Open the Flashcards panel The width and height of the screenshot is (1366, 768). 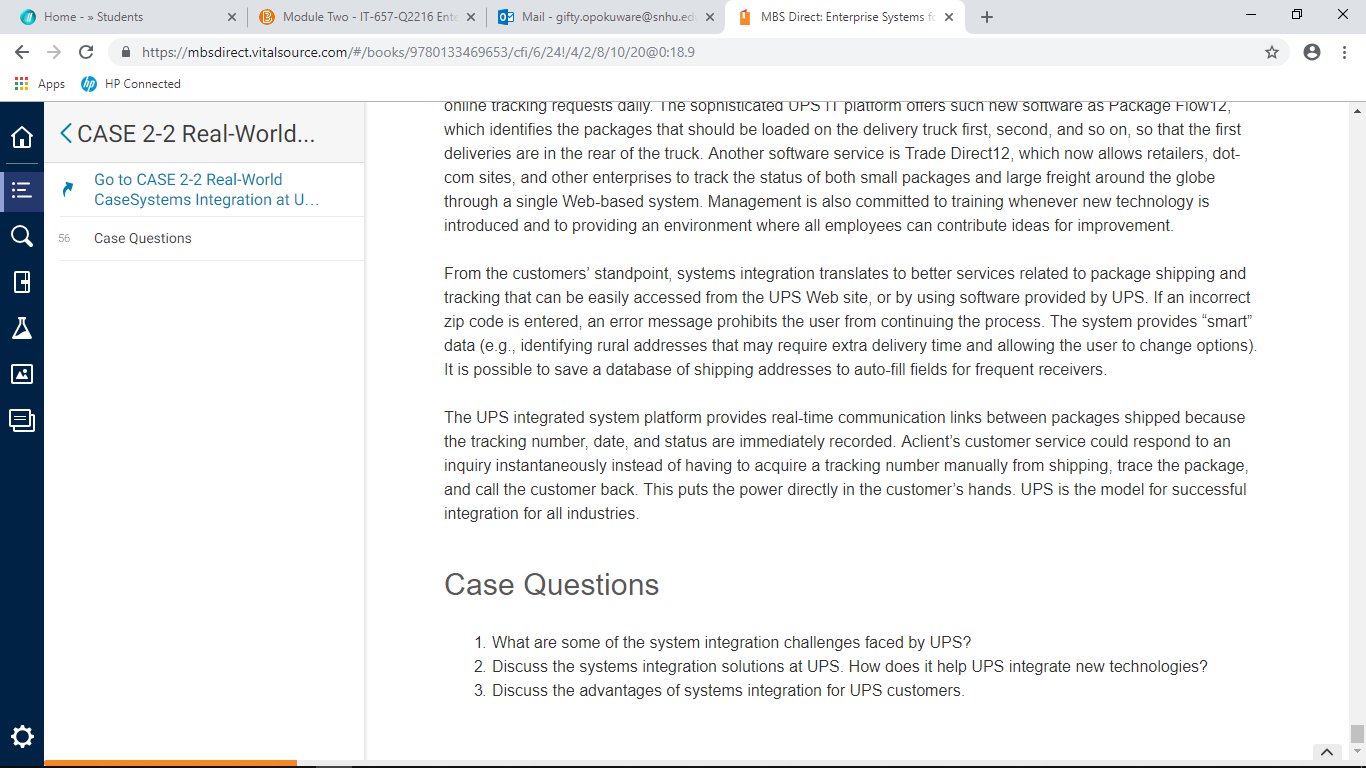[22, 421]
